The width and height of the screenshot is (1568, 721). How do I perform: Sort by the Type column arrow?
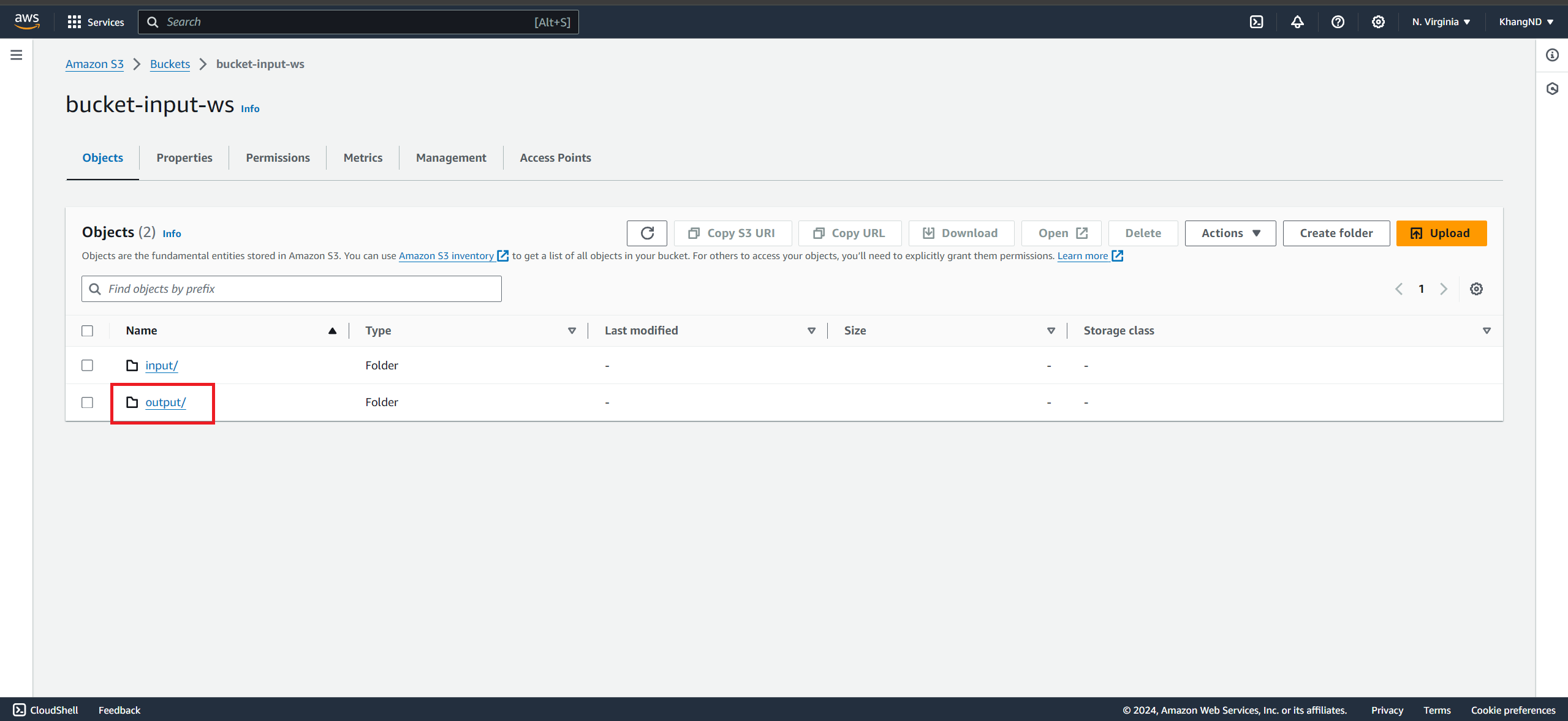[x=572, y=331]
